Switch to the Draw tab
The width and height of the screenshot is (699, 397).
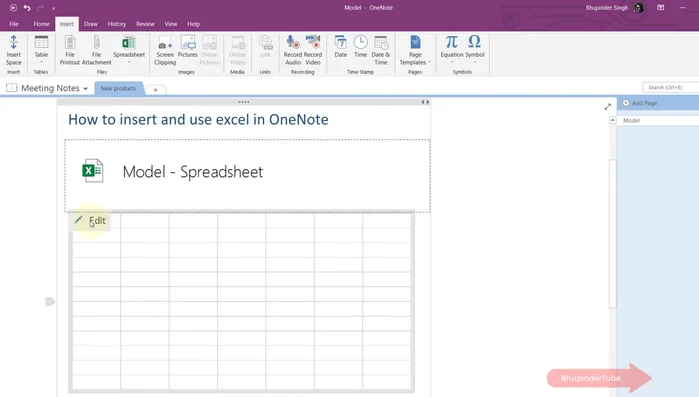pos(90,24)
